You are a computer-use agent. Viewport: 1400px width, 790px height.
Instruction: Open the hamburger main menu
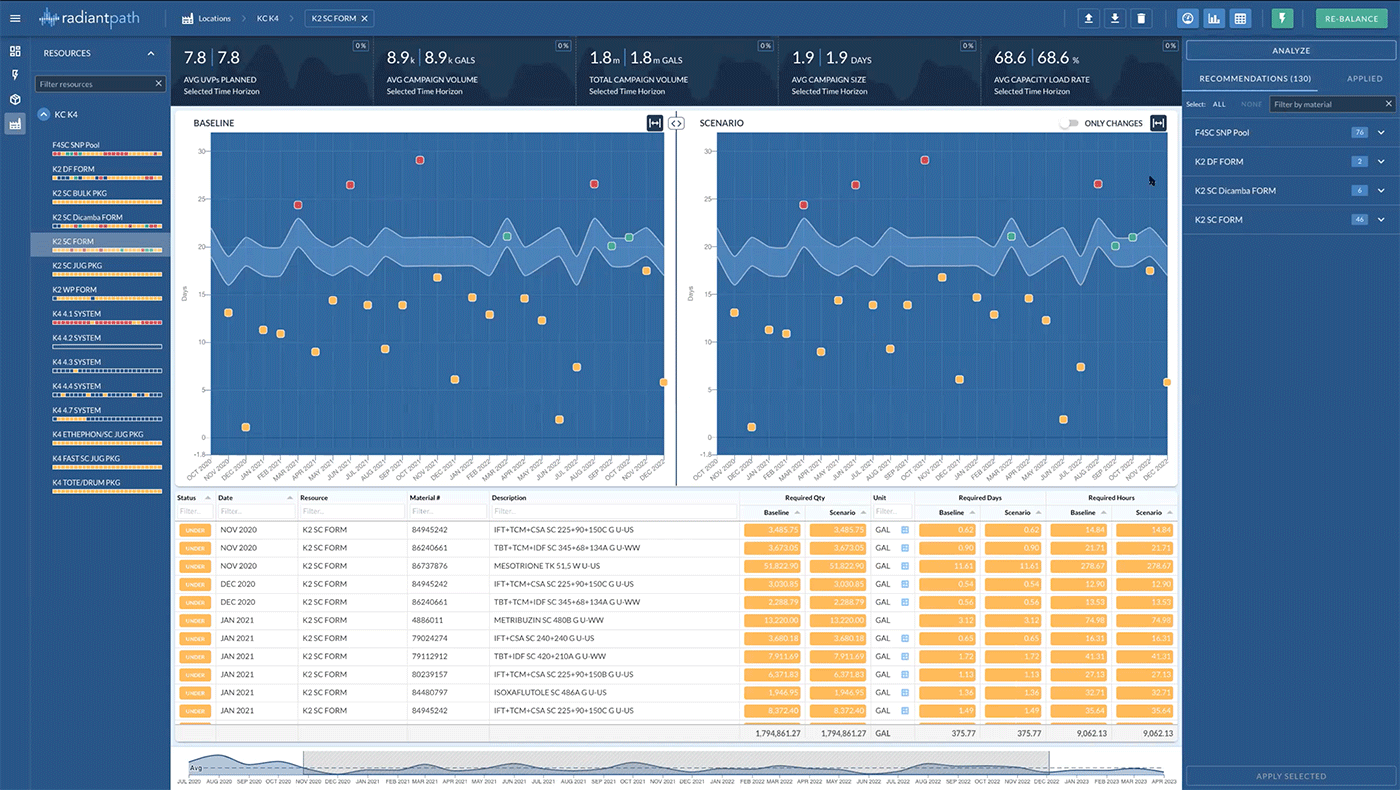pyautogui.click(x=14, y=18)
